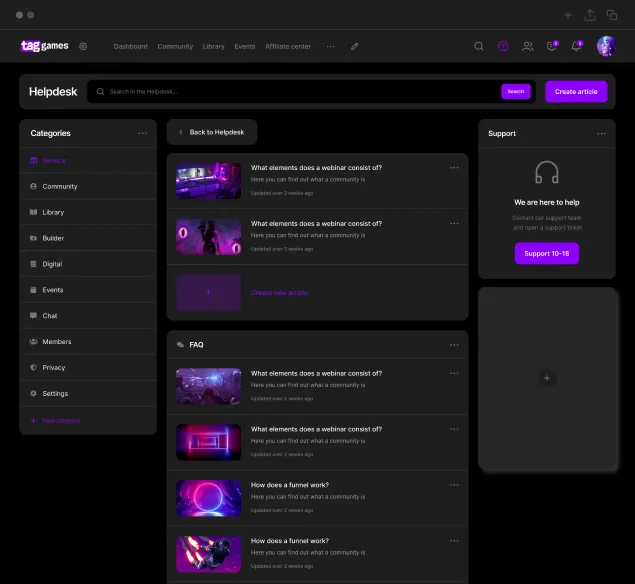Open the Support panel three-dot menu
Image resolution: width=635 pixels, height=584 pixels.
[x=601, y=133]
